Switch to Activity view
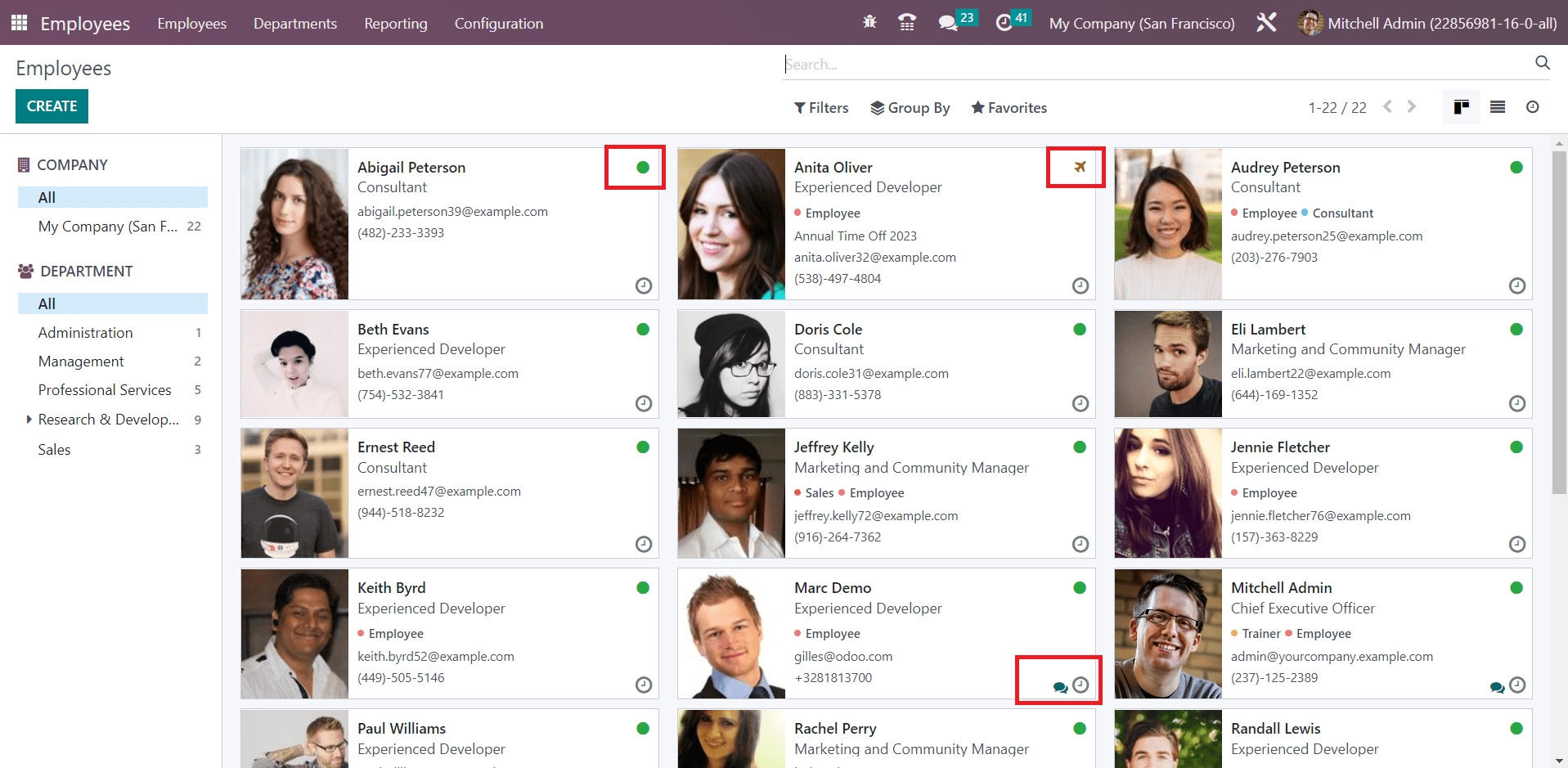 [1532, 107]
